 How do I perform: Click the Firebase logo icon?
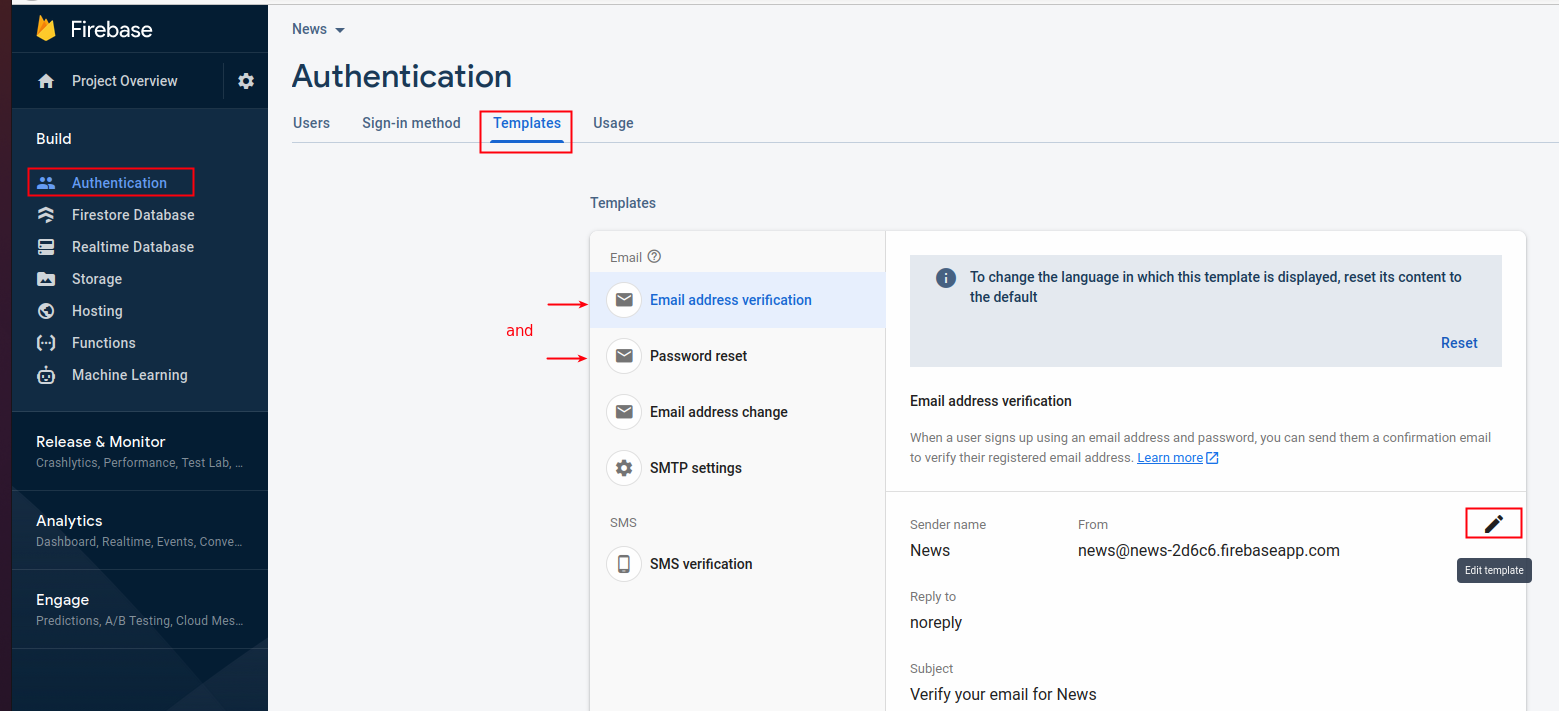tap(46, 28)
